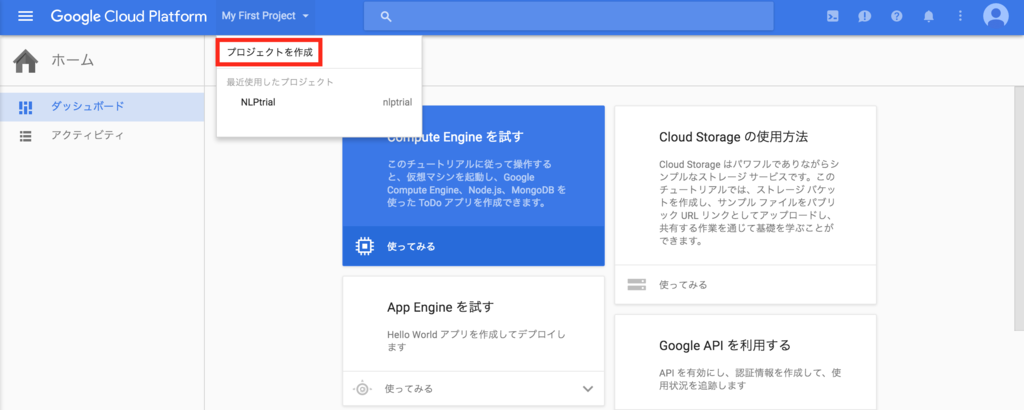Click the Compute Engine を試す heading
Viewport: 1024px width, 410px height.
tap(455, 137)
